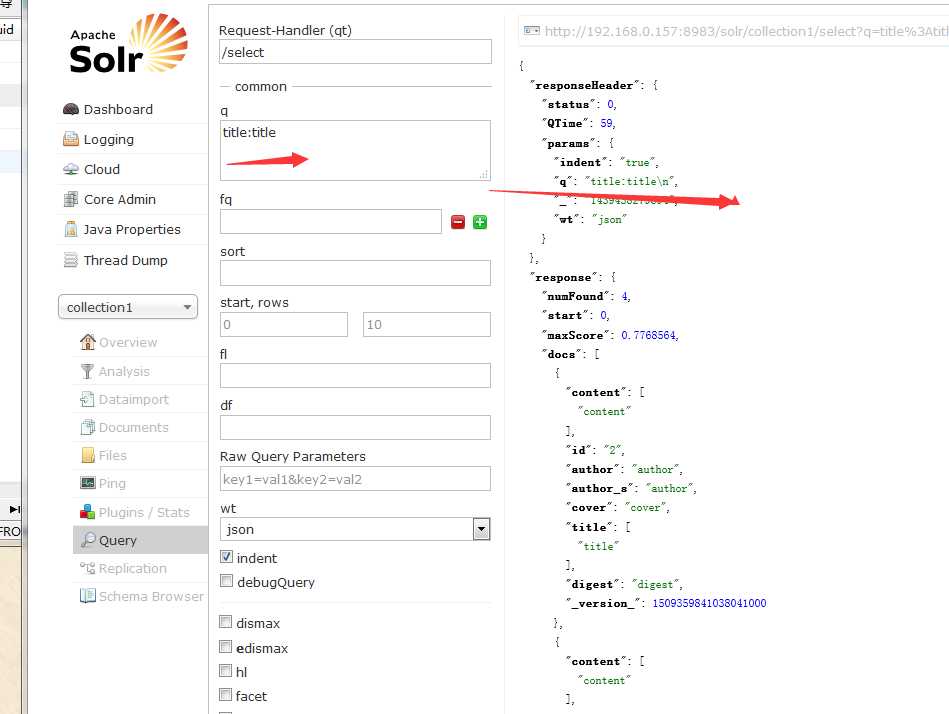Focus the Request-Handler /select field
The height and width of the screenshot is (714, 949).
[355, 52]
